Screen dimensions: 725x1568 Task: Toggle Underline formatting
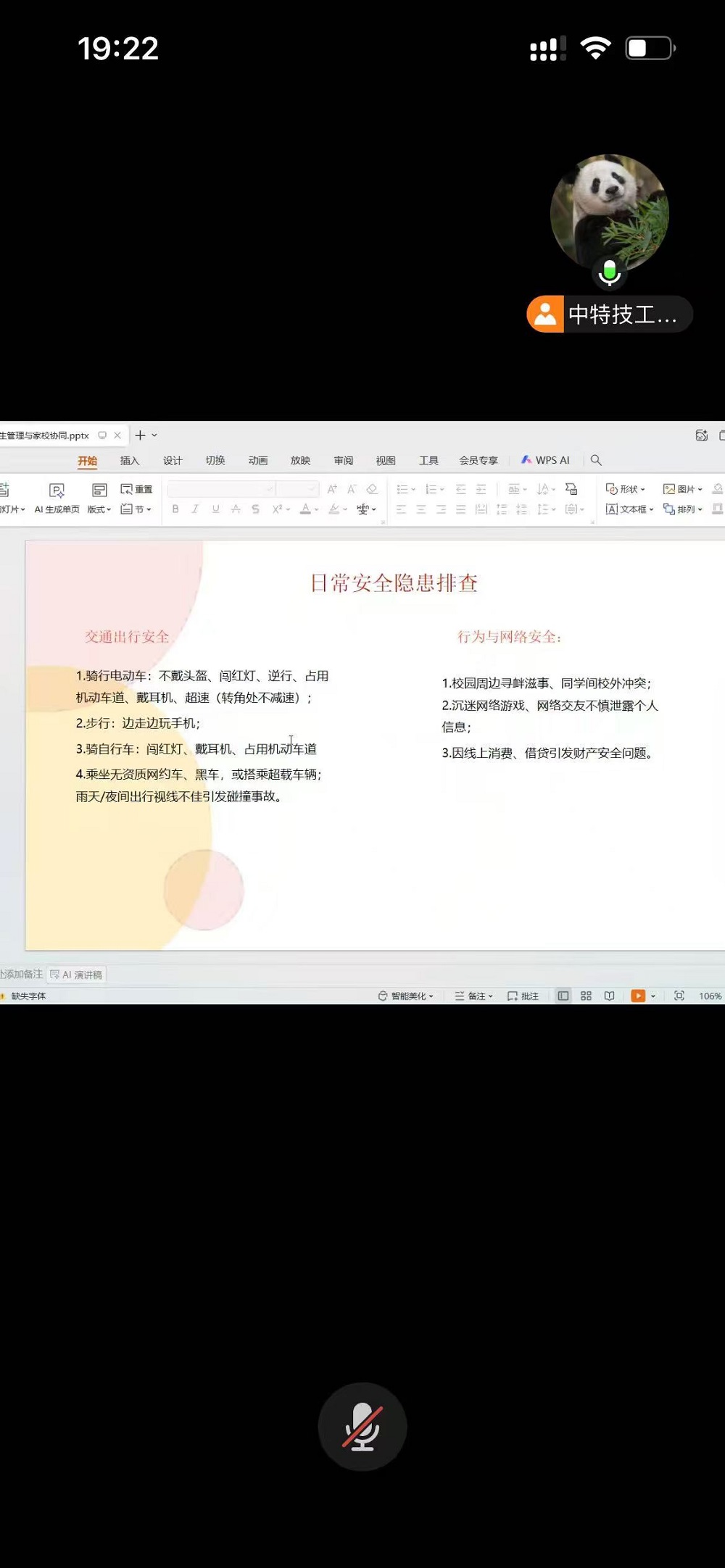click(x=215, y=509)
